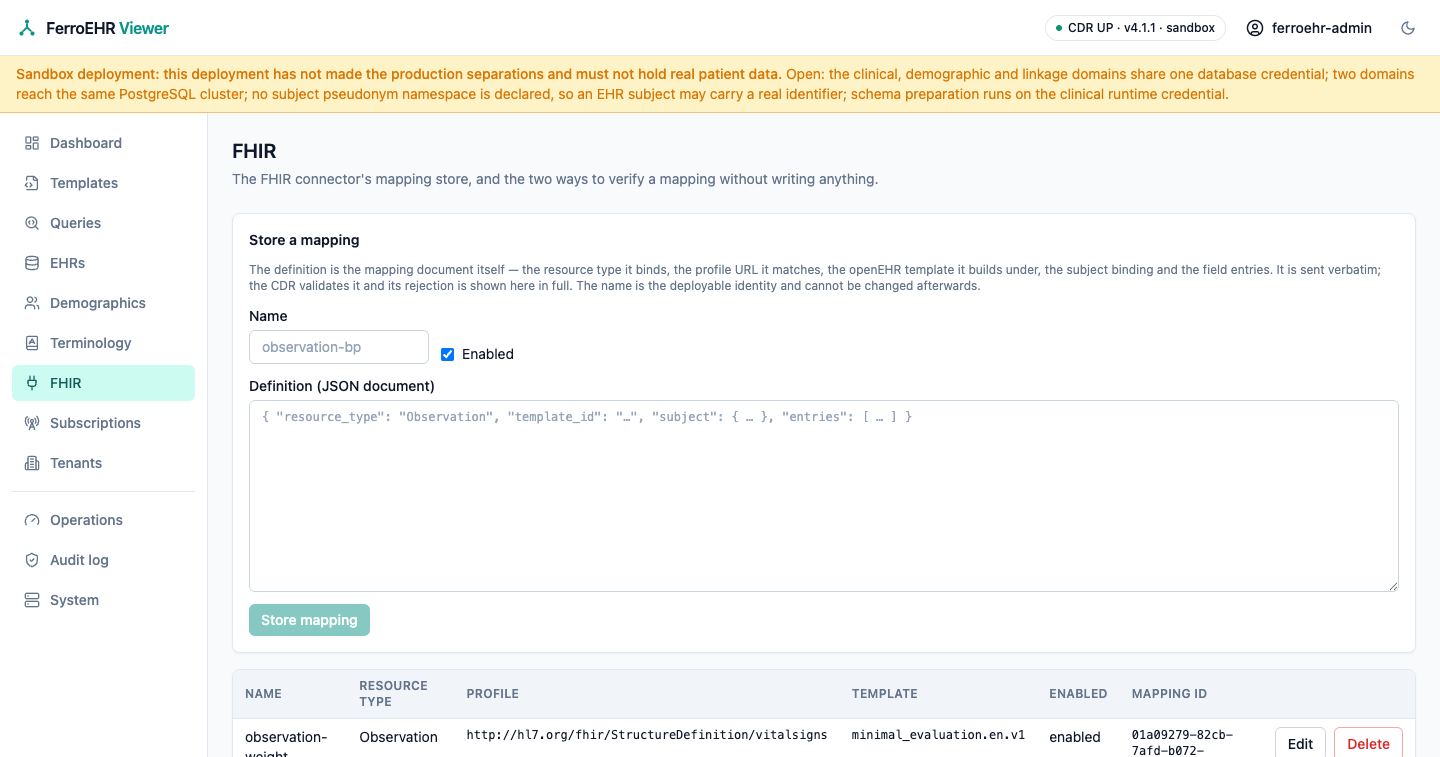Image resolution: width=1440 pixels, height=757 pixels.
Task: Click the mapping ID value starting 01a09279
Action: (x=1182, y=743)
